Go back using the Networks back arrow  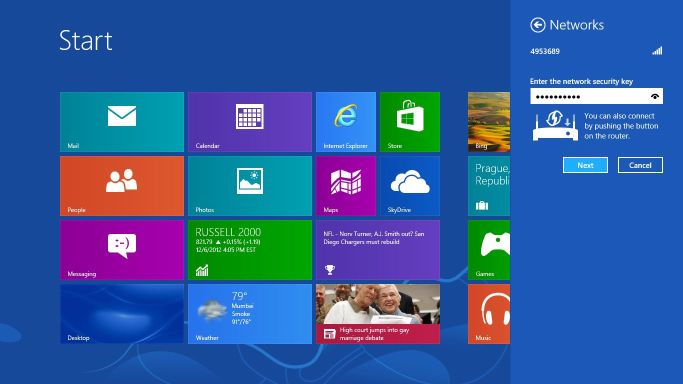click(538, 25)
